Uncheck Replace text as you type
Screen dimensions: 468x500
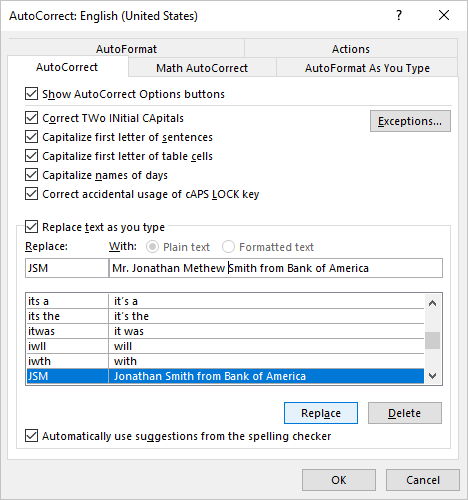tap(31, 227)
